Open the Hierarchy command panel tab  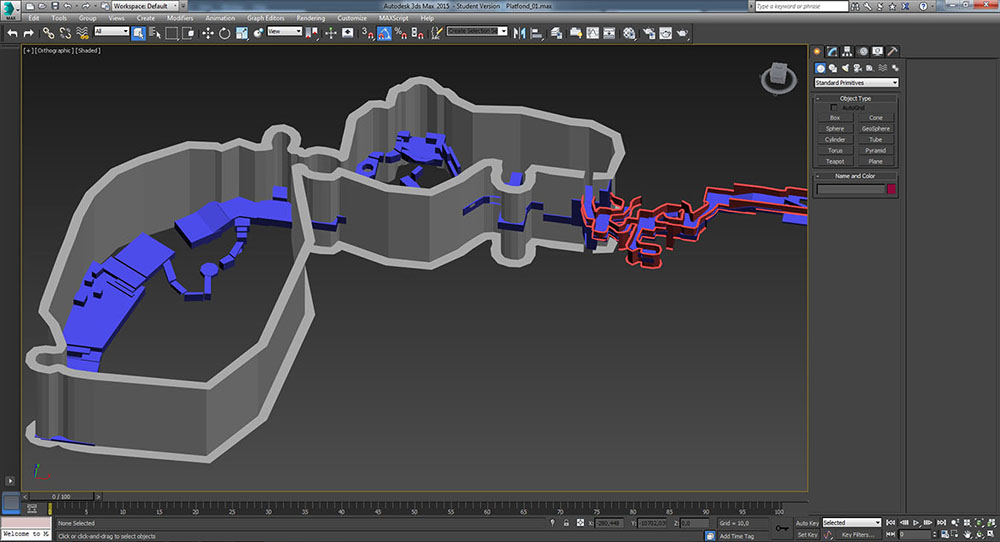[x=847, y=51]
